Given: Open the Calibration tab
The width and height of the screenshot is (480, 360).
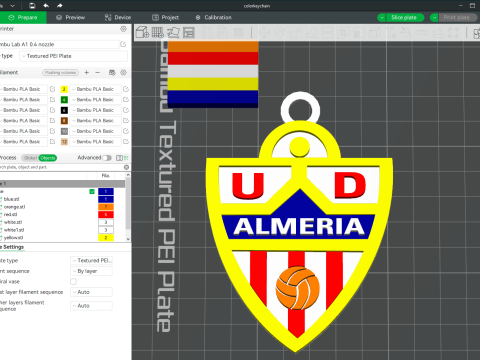Looking at the screenshot, I should (x=213, y=18).
